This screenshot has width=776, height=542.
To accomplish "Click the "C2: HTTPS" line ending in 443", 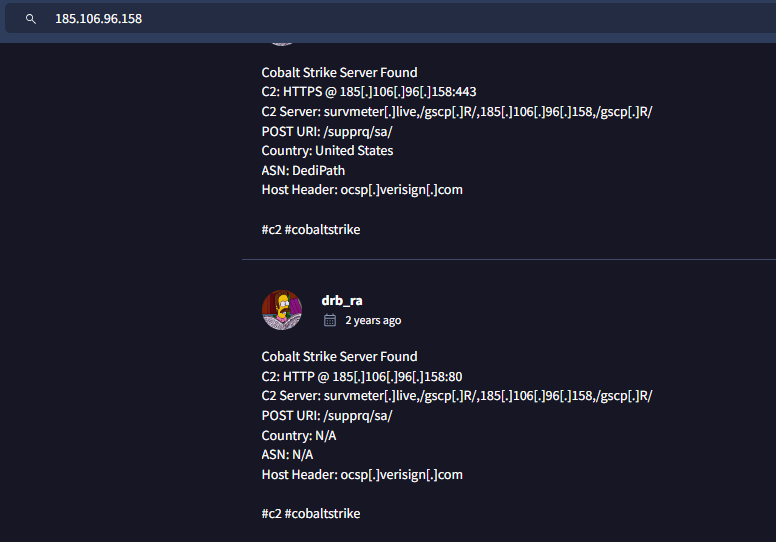I will [x=369, y=92].
